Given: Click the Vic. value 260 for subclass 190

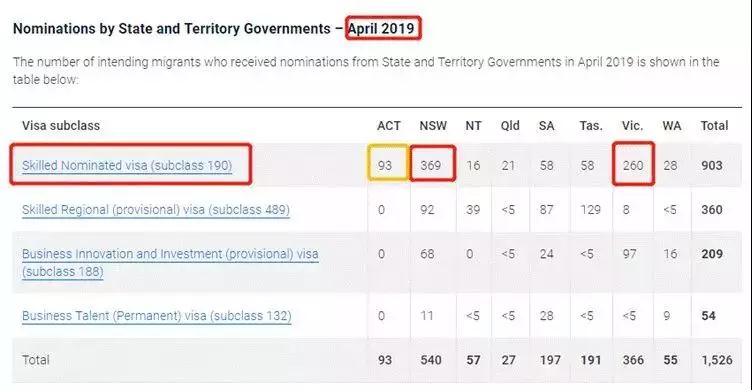Looking at the screenshot, I should 633,165.
